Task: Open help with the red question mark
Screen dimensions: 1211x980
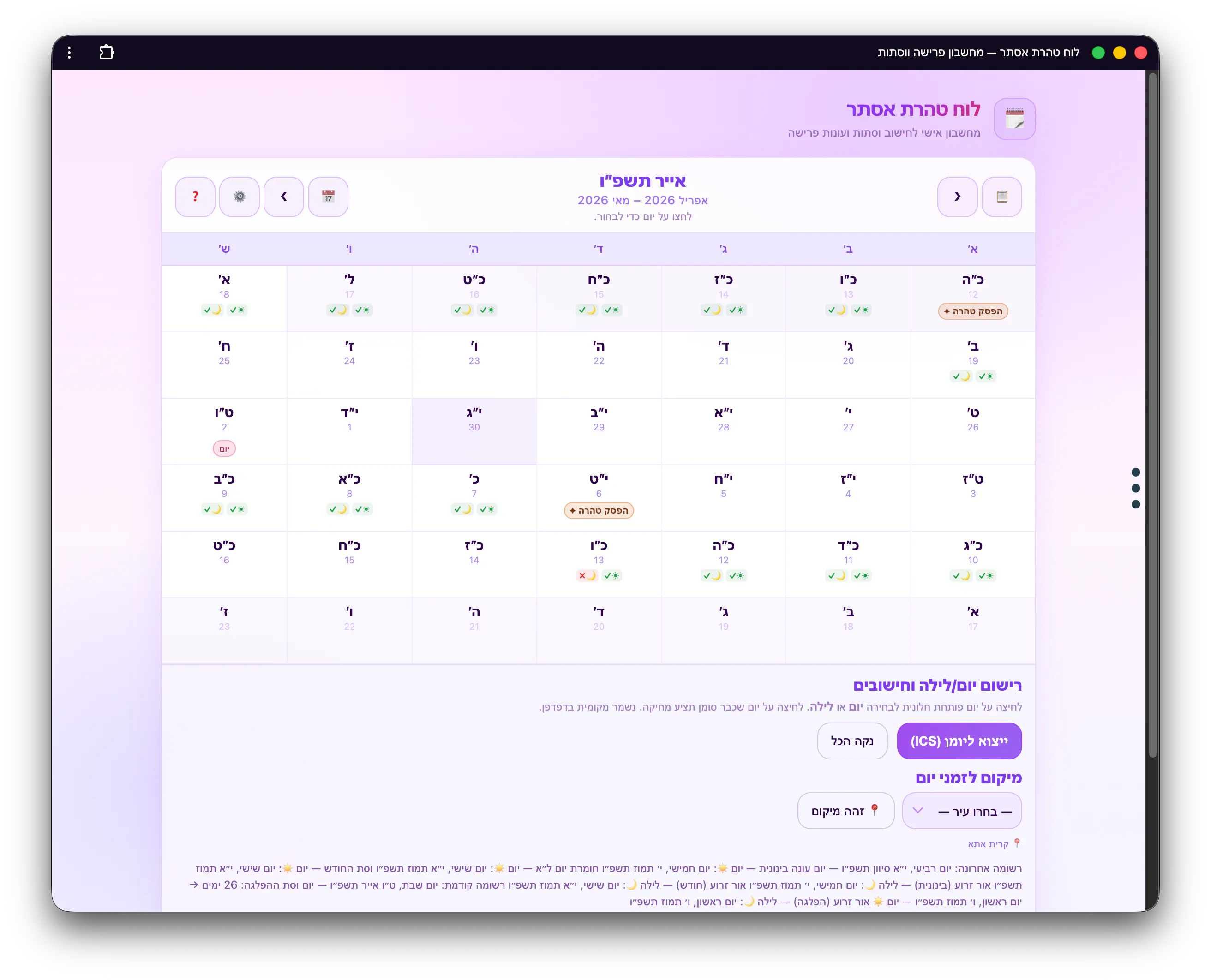Action: (x=195, y=197)
